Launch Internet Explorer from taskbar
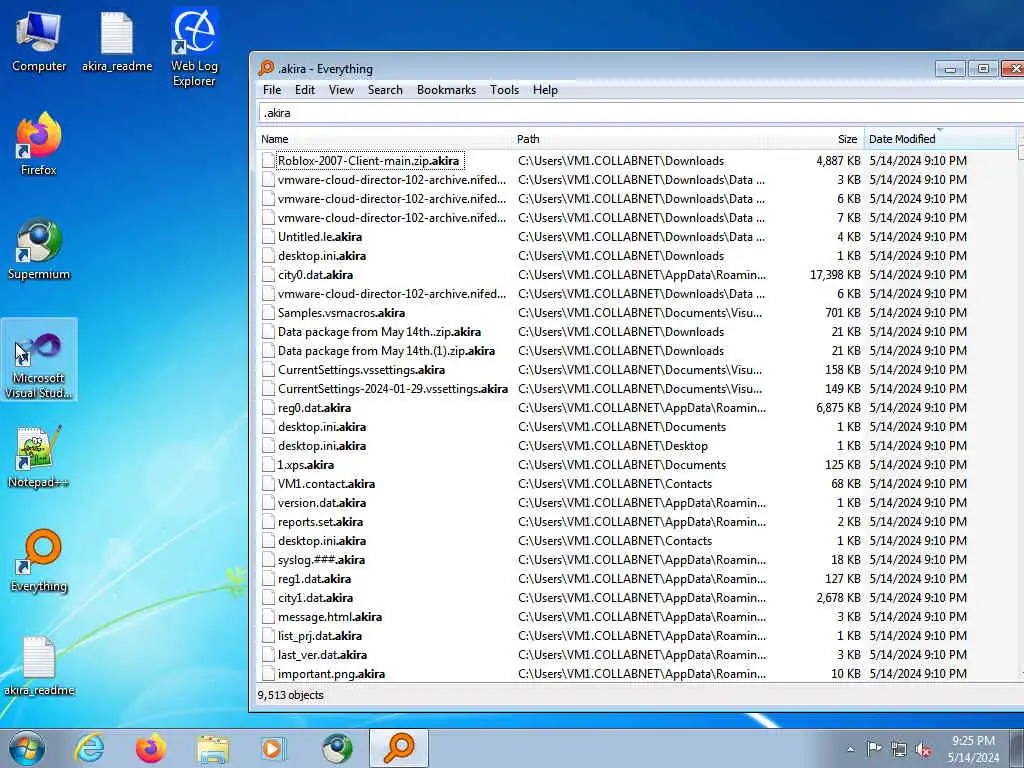The width and height of the screenshot is (1024, 768). pyautogui.click(x=89, y=748)
